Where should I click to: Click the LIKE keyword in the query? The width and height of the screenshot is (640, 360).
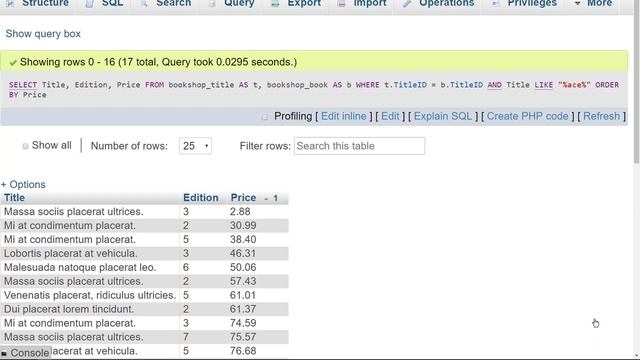544,85
